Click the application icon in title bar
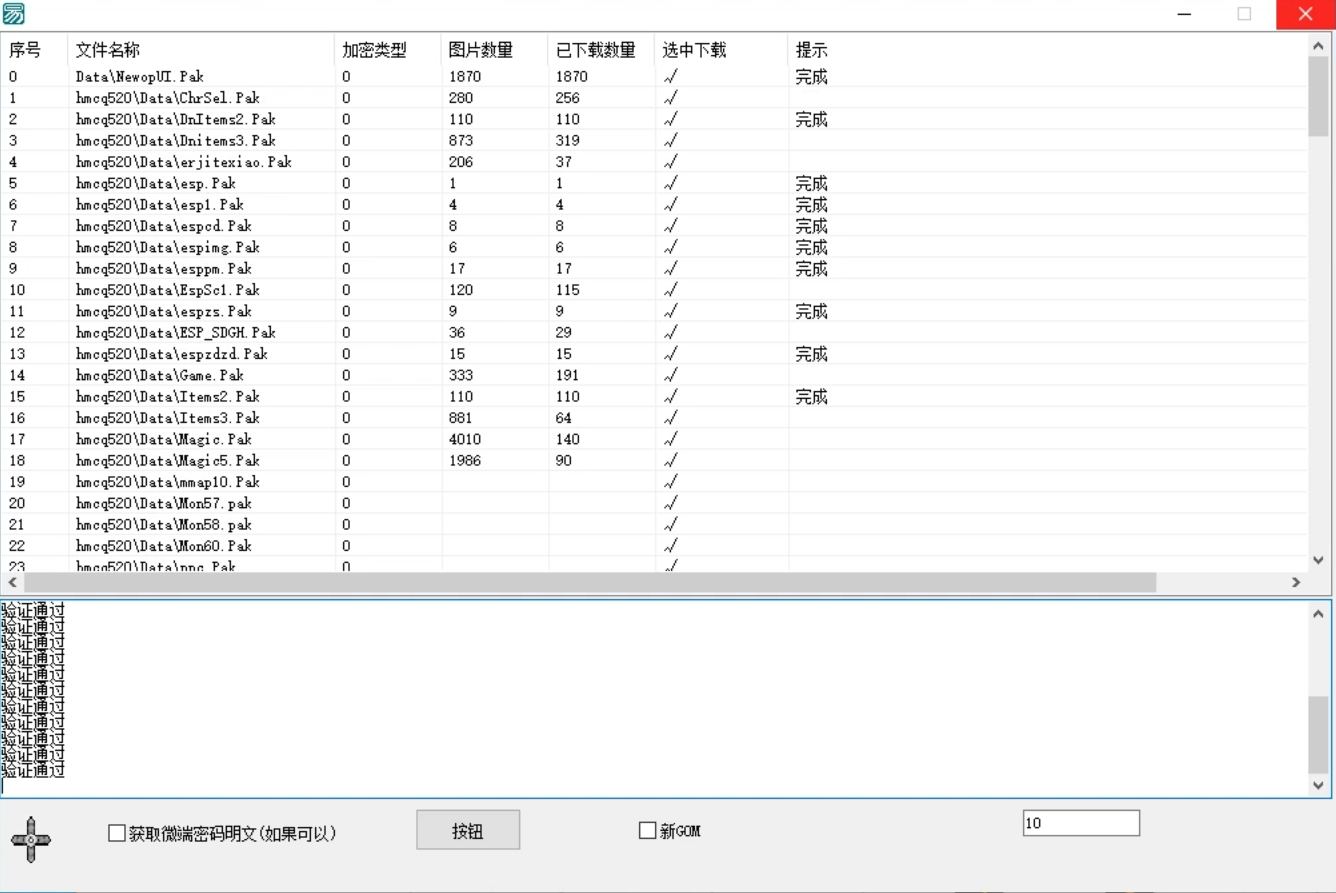The height and width of the screenshot is (893, 1336). [x=14, y=14]
